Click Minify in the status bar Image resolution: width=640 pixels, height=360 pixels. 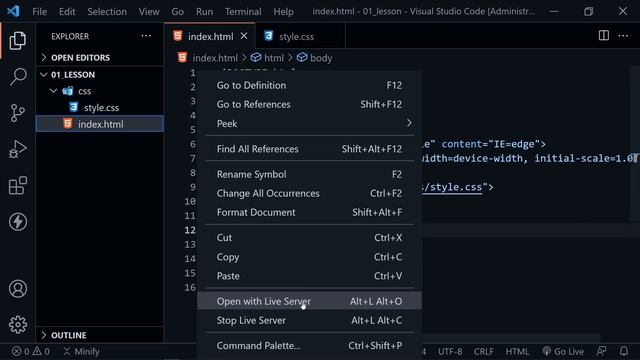click(x=81, y=351)
